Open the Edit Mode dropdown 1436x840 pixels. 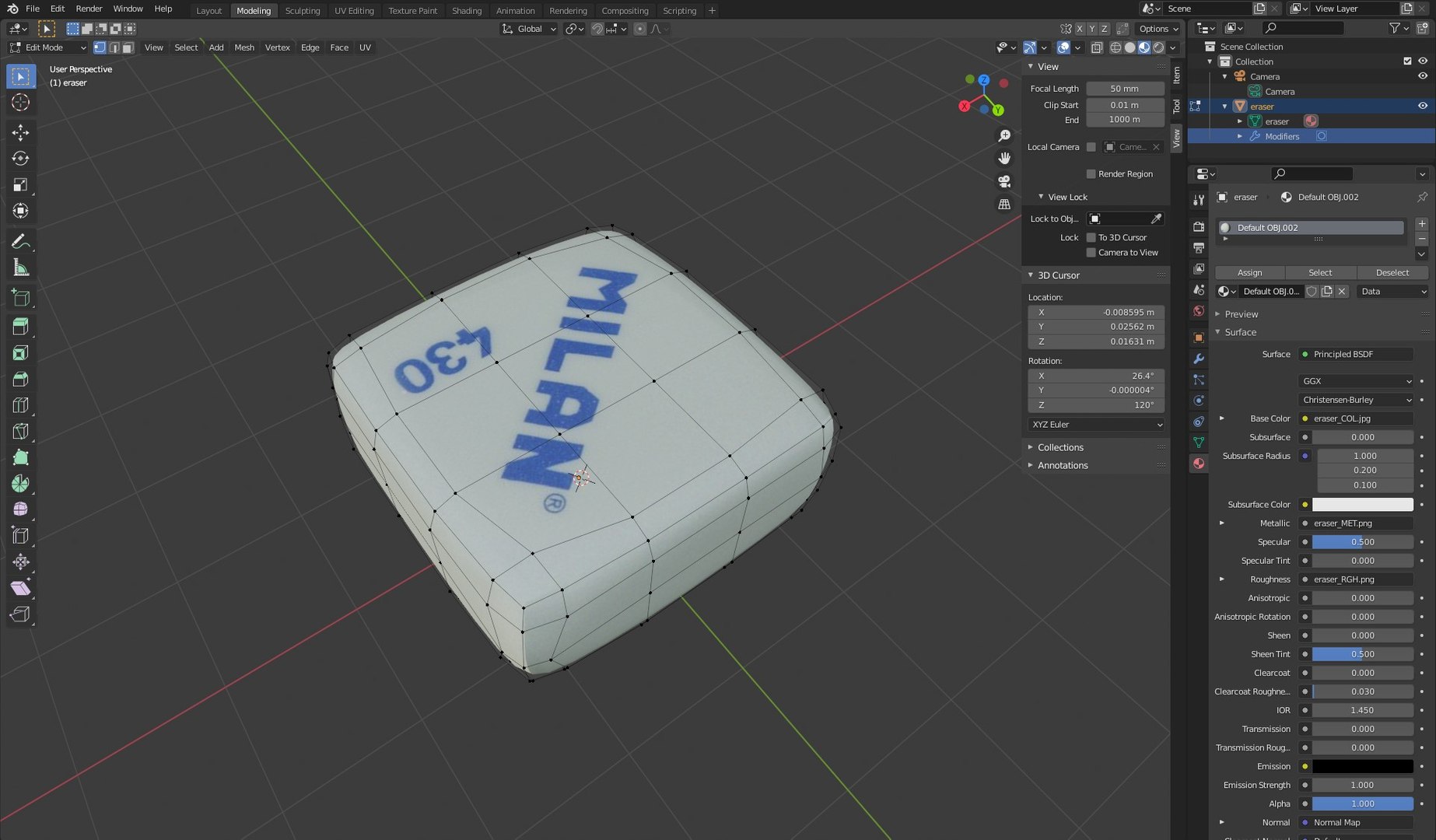[48, 47]
